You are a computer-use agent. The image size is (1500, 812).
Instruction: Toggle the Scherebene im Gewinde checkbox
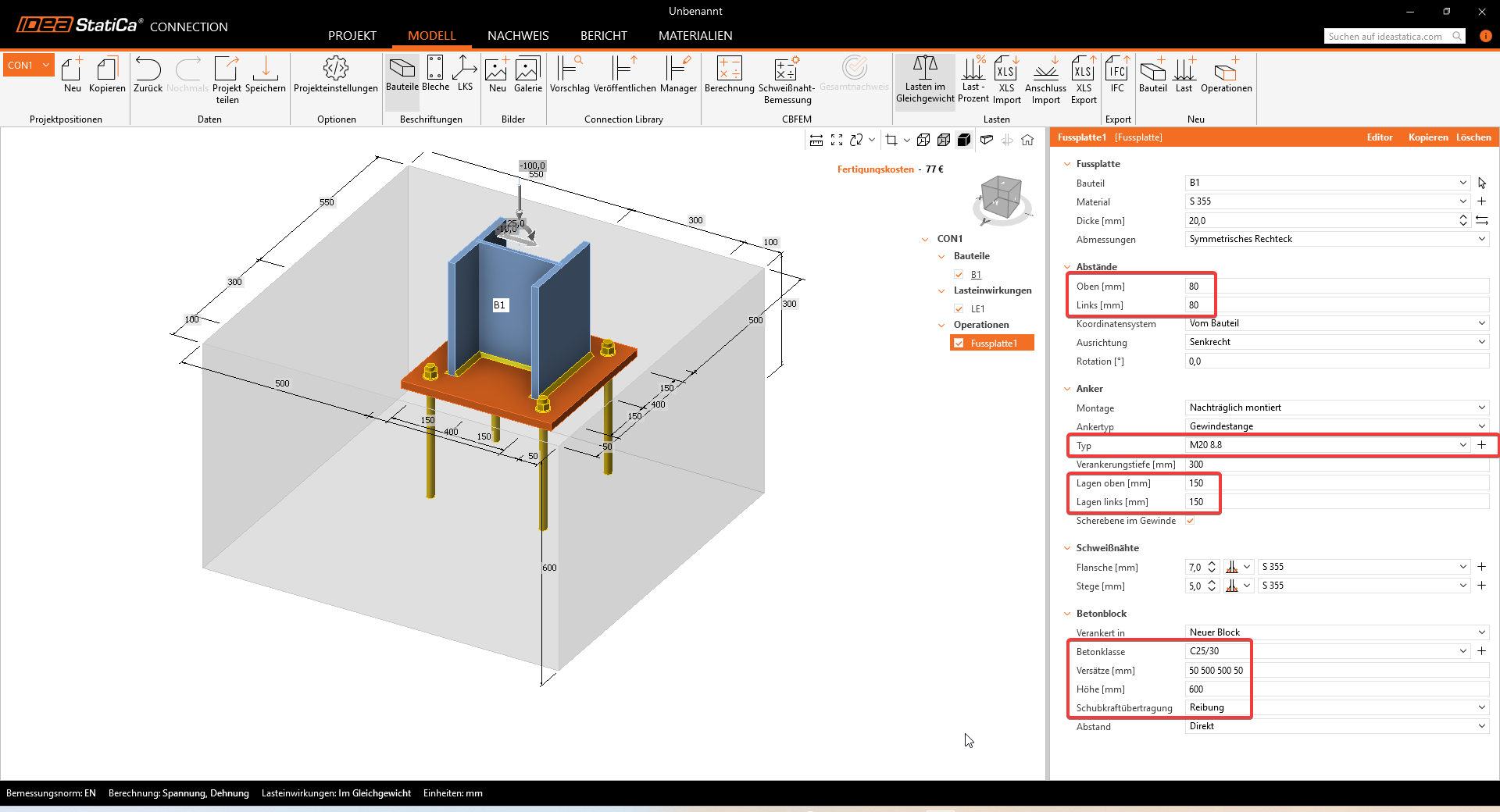pos(1190,521)
